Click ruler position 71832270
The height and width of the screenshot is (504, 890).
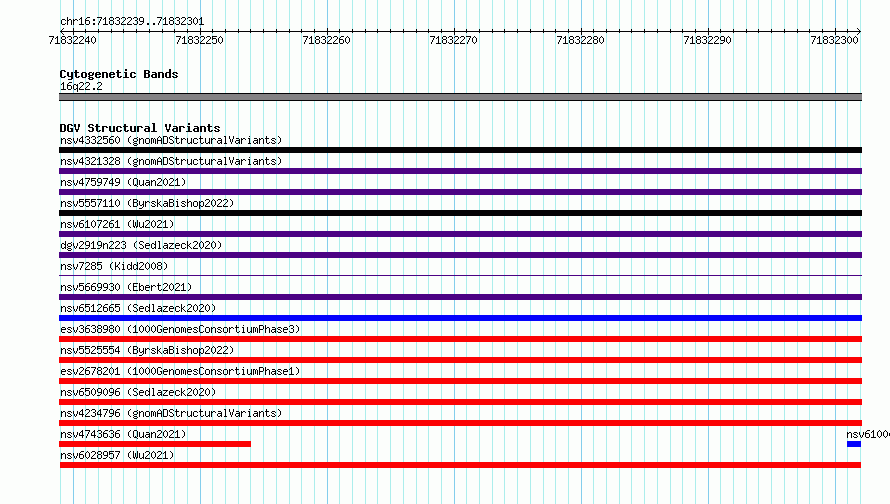454,40
